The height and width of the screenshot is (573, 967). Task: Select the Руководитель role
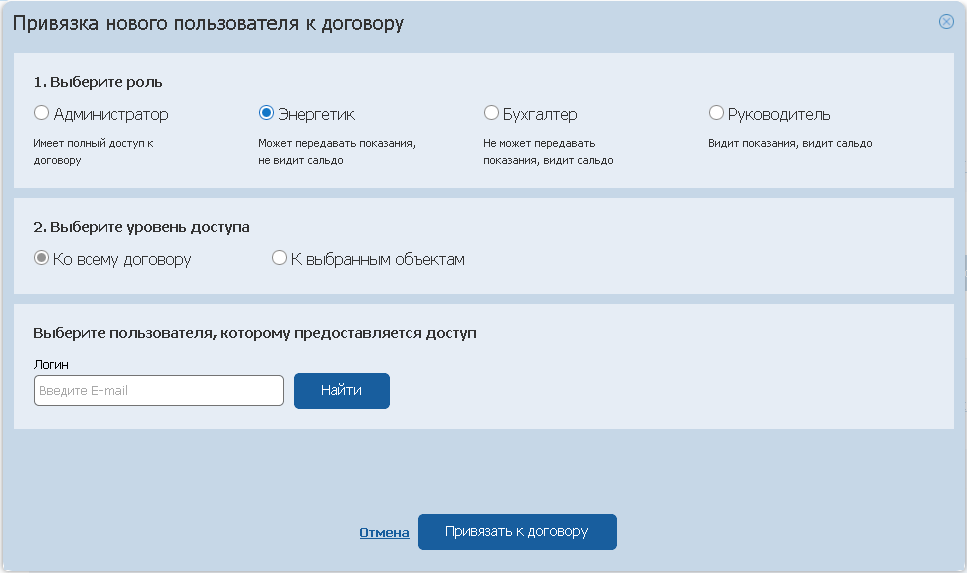click(x=716, y=113)
